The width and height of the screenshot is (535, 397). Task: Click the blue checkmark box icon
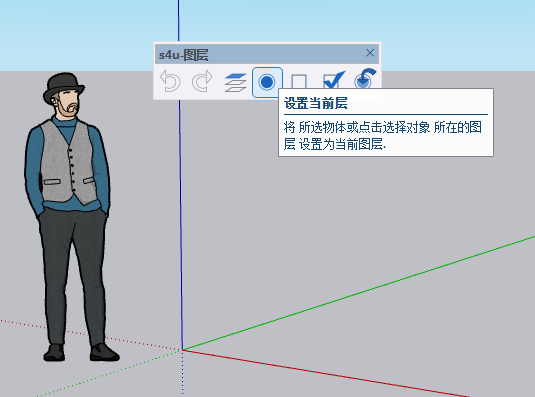(334, 79)
